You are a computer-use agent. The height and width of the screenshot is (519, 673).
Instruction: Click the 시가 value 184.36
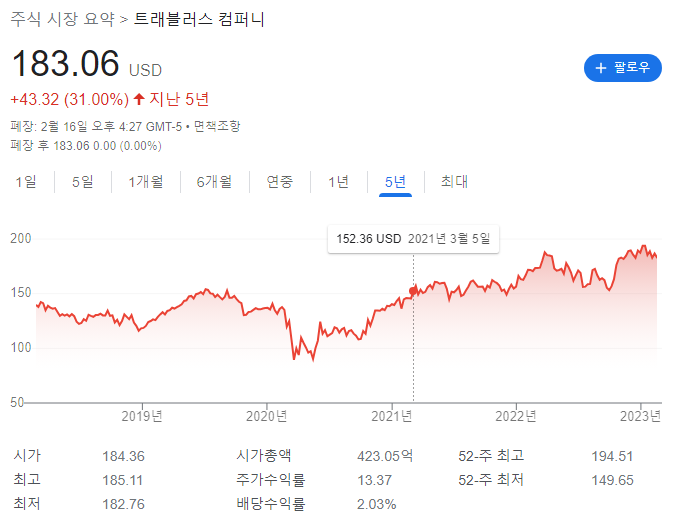point(124,456)
